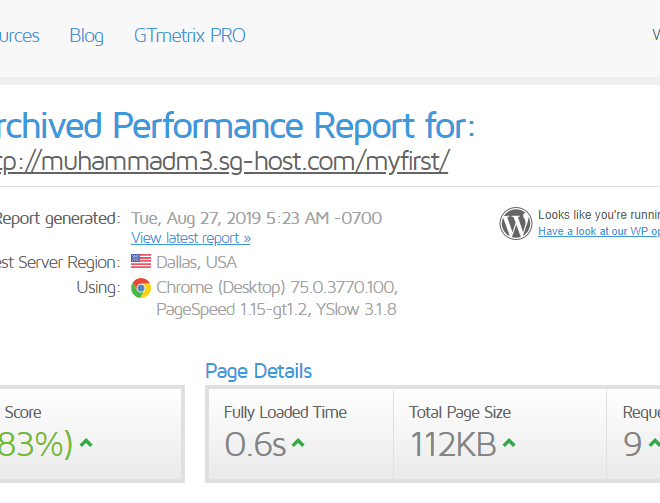
Task: Click green arrow beside 83% score
Action: pos(86,443)
